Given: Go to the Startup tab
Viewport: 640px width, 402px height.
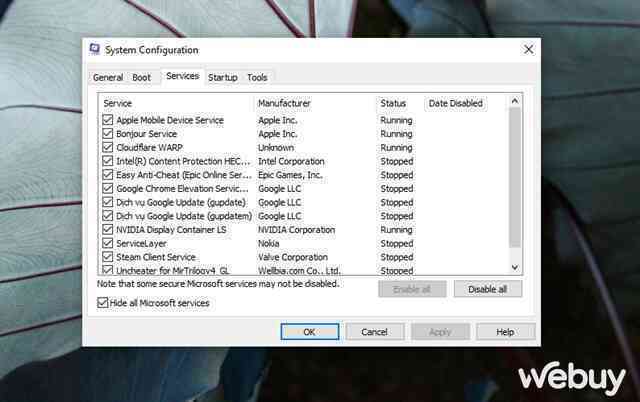Looking at the screenshot, I should tap(222, 77).
